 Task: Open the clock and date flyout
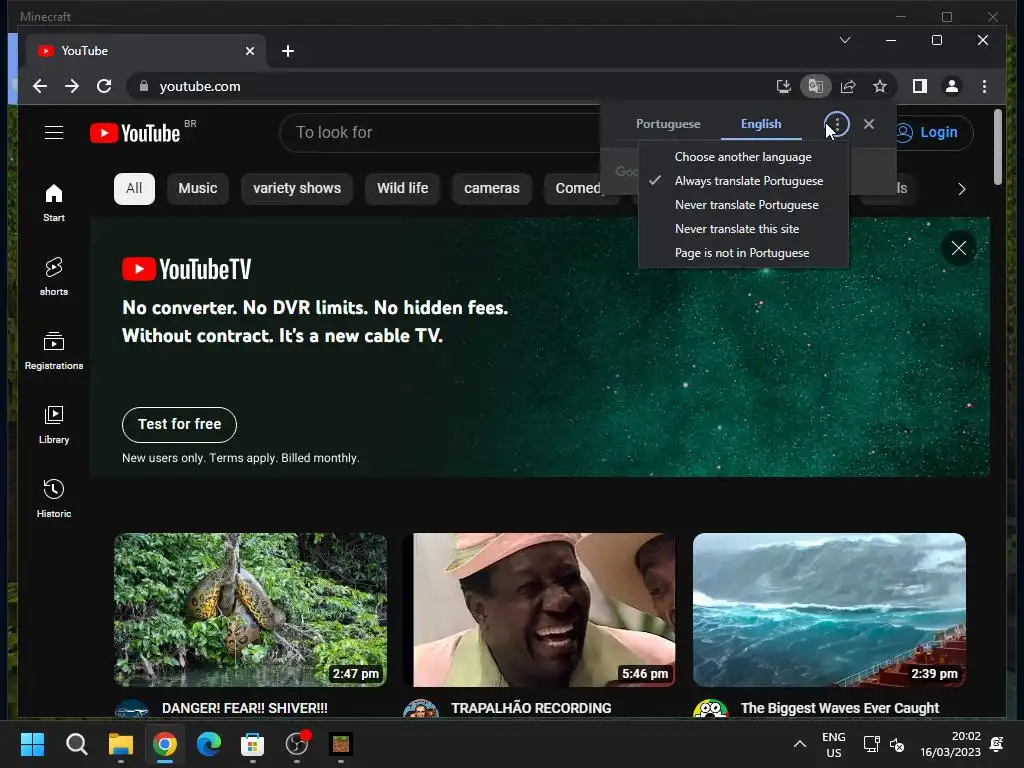(950, 744)
